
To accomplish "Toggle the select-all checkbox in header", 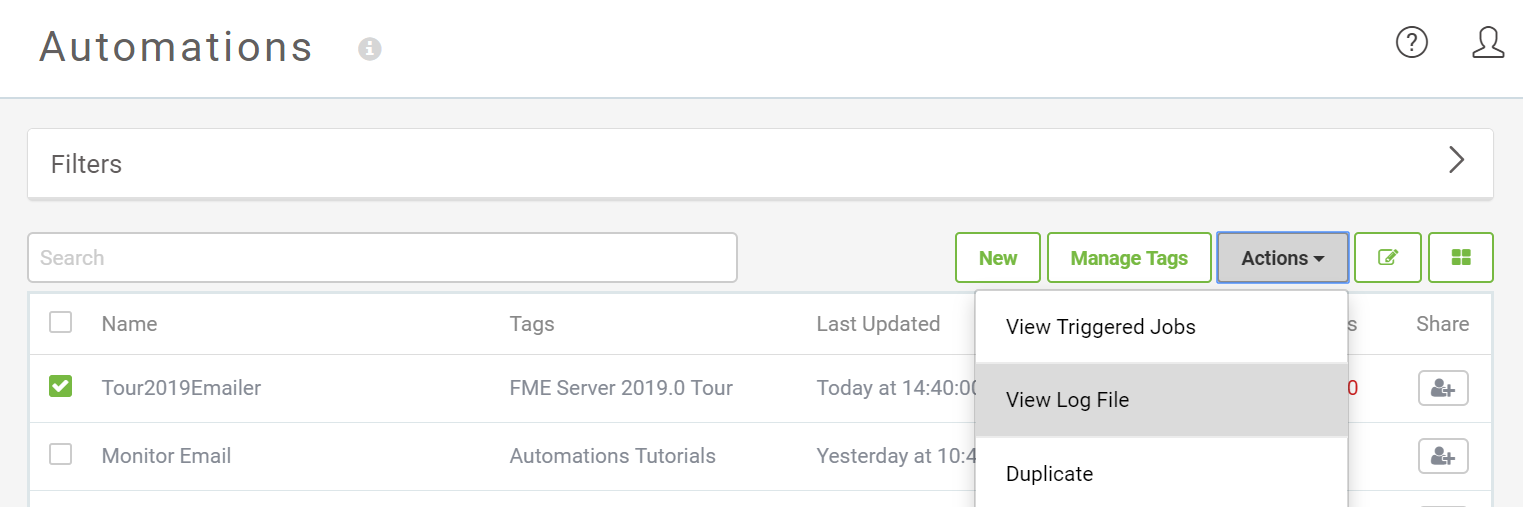I will click(61, 322).
